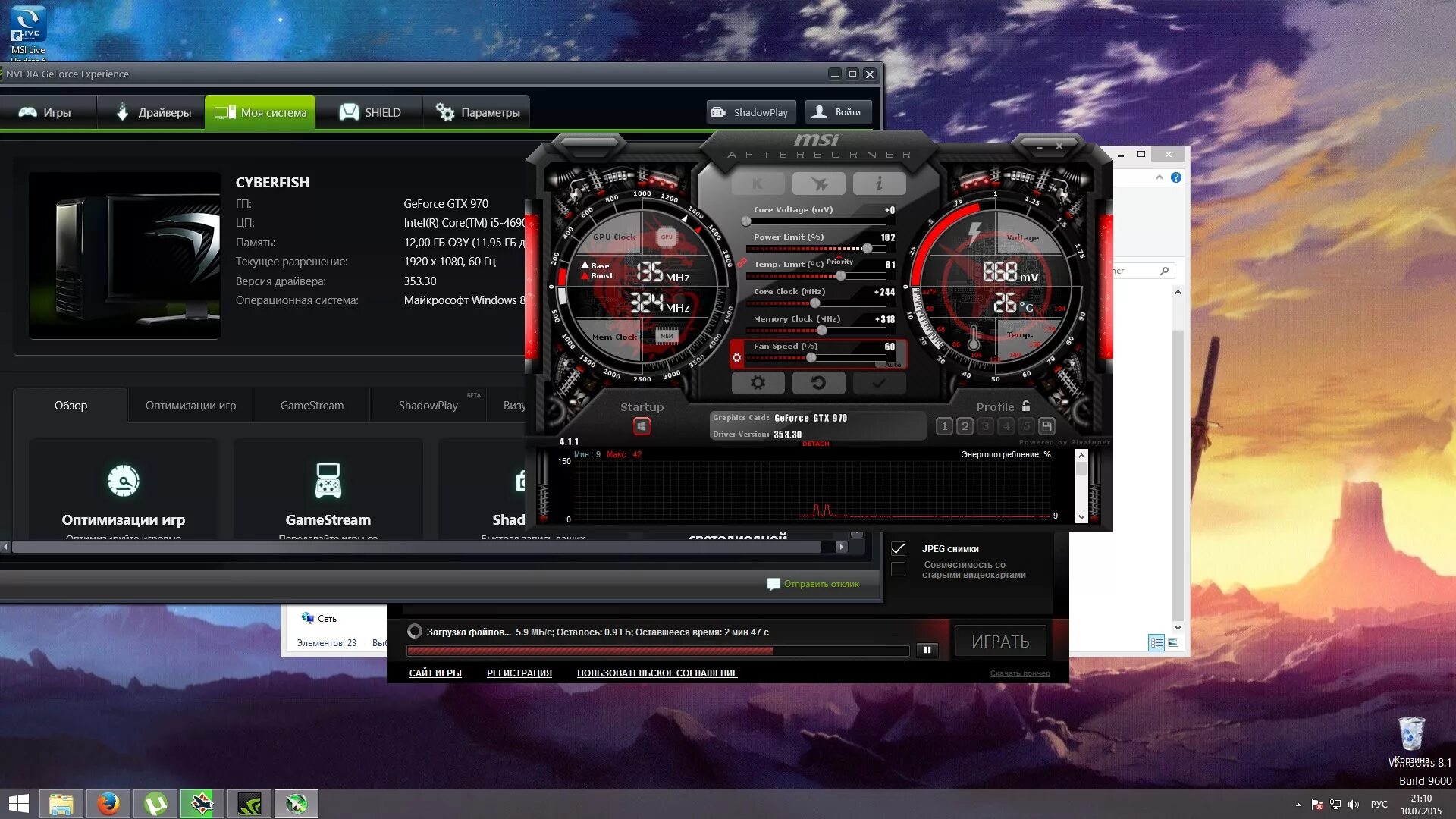Select the ShadowPlay BETA sub-tab
Screen dimensions: 1456x819
pos(428,406)
